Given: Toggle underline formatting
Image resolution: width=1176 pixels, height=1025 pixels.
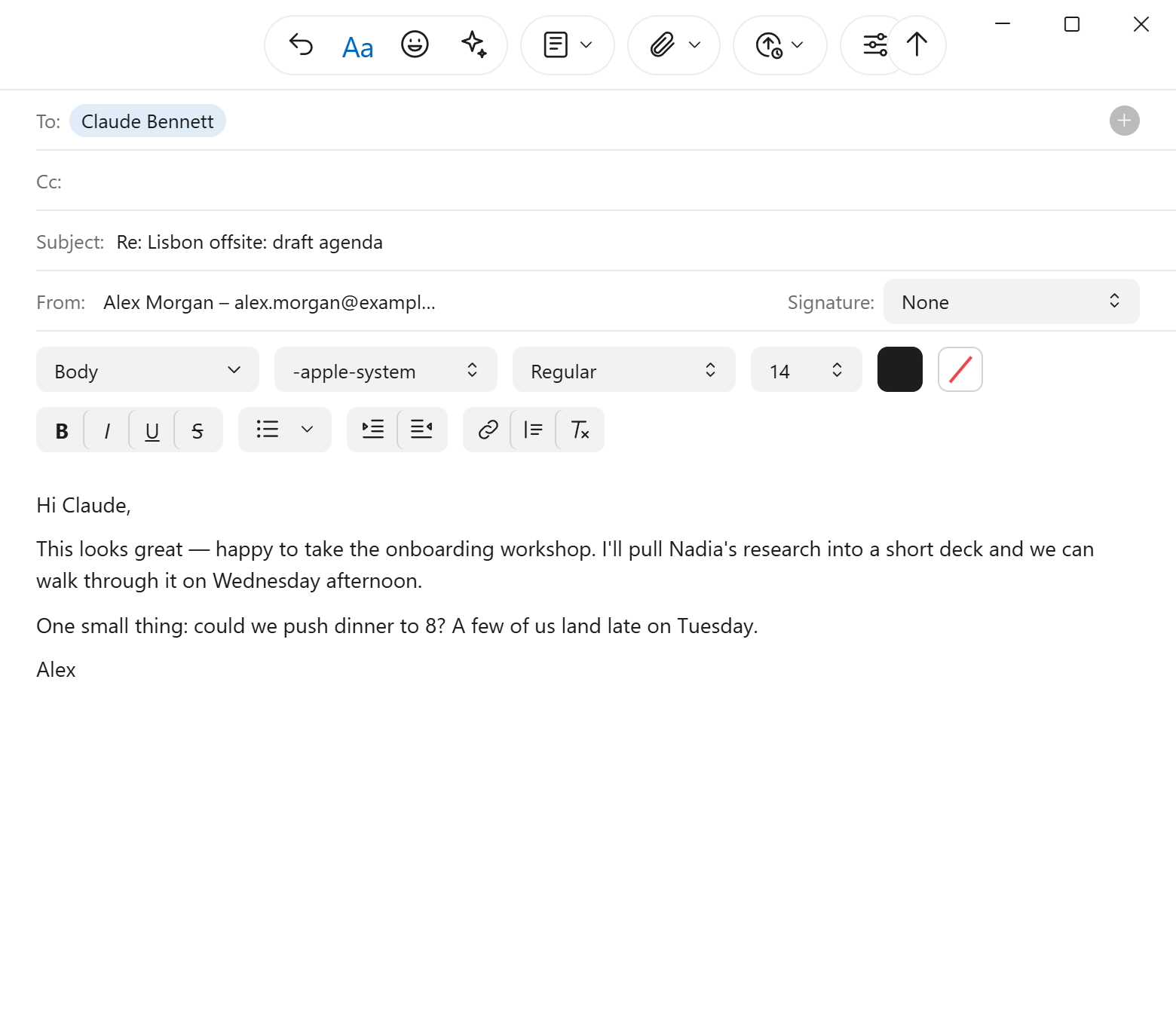Looking at the screenshot, I should click(x=152, y=430).
